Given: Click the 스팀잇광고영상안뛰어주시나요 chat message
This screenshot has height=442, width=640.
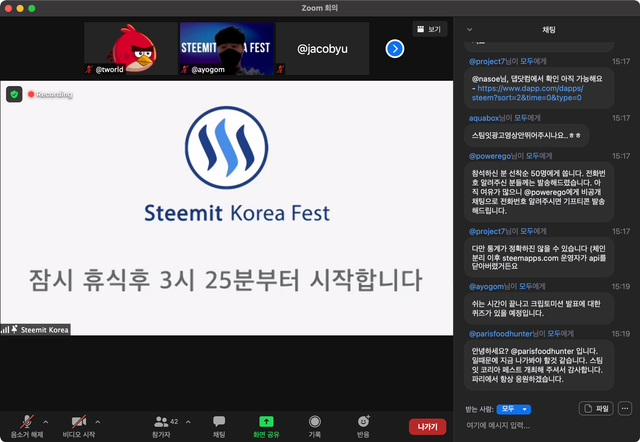Looking at the screenshot, I should (527, 135).
